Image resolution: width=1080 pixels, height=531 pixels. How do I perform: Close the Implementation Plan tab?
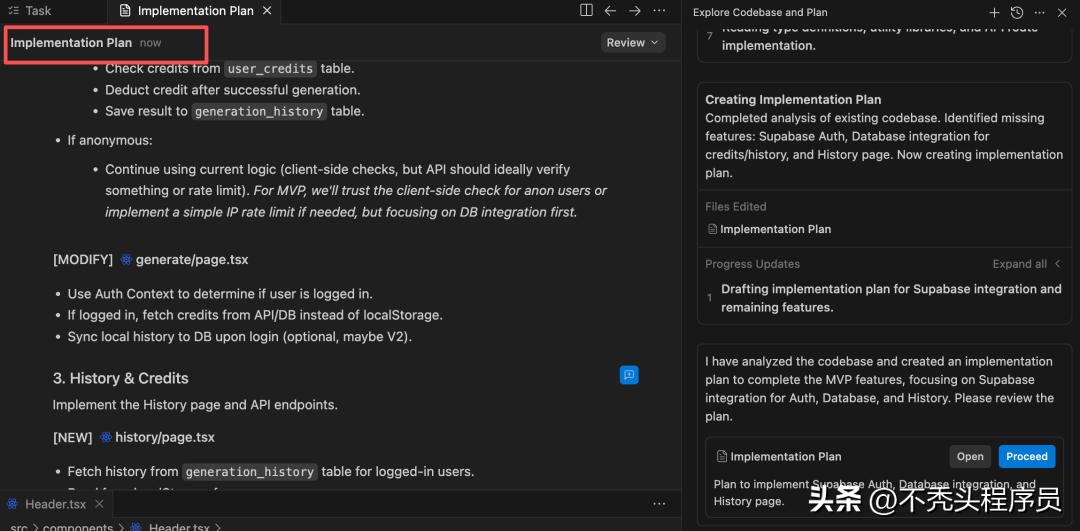click(x=267, y=11)
